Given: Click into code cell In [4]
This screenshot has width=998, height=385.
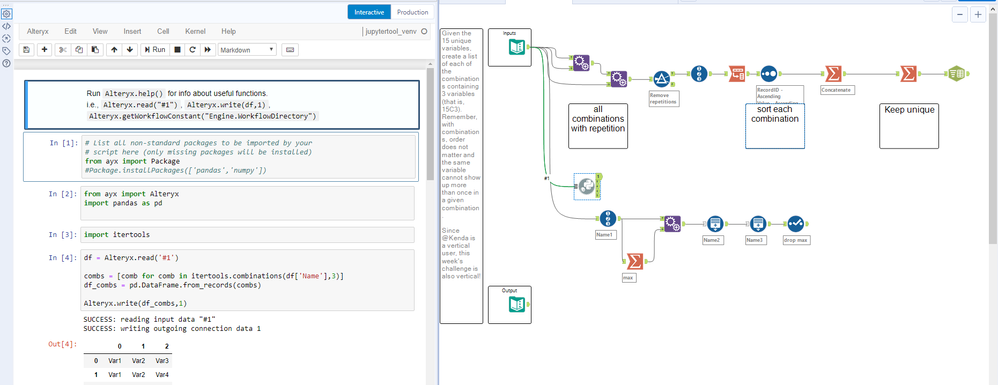Looking at the screenshot, I should (x=247, y=279).
